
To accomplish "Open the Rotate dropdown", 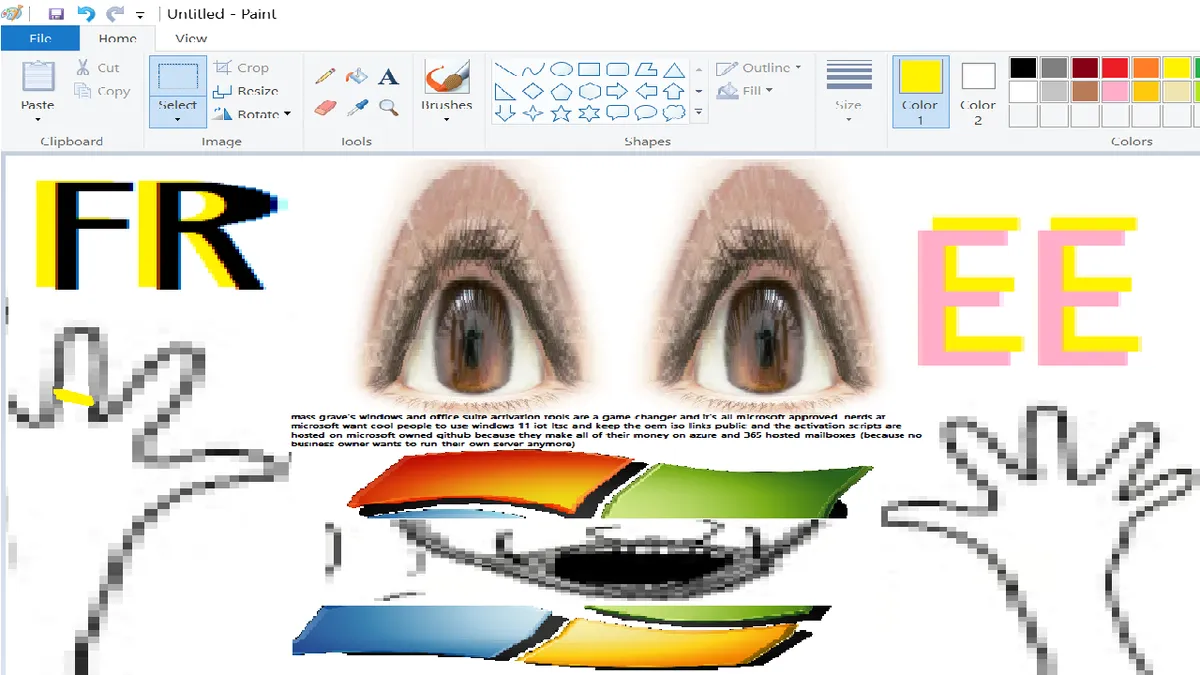I will [x=251, y=114].
